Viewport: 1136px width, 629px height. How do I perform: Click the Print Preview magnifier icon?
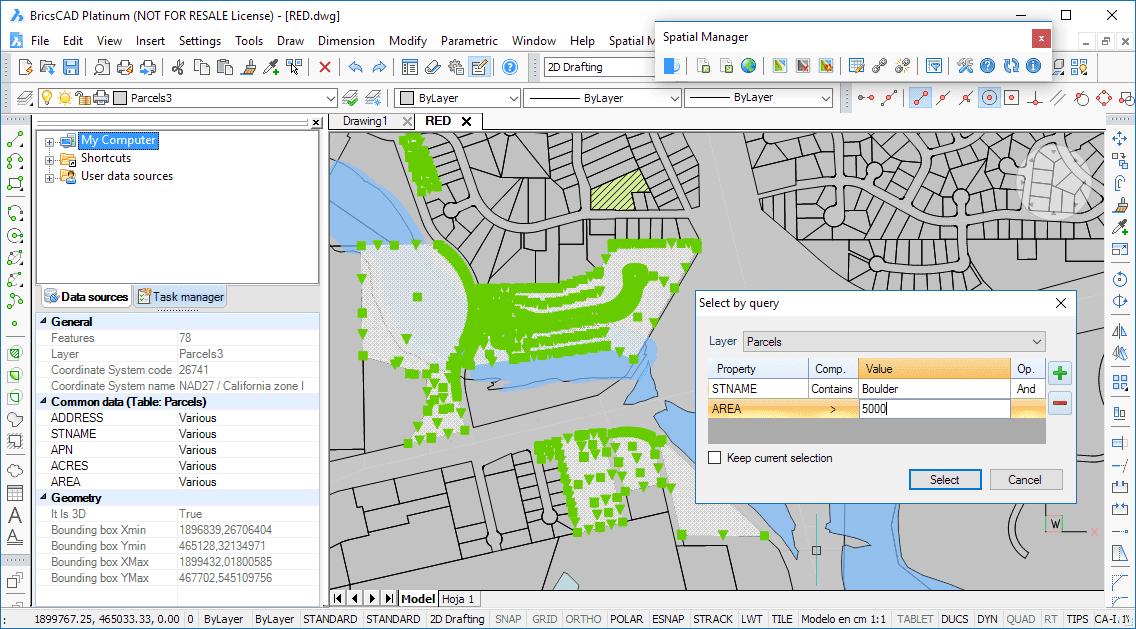tap(102, 67)
